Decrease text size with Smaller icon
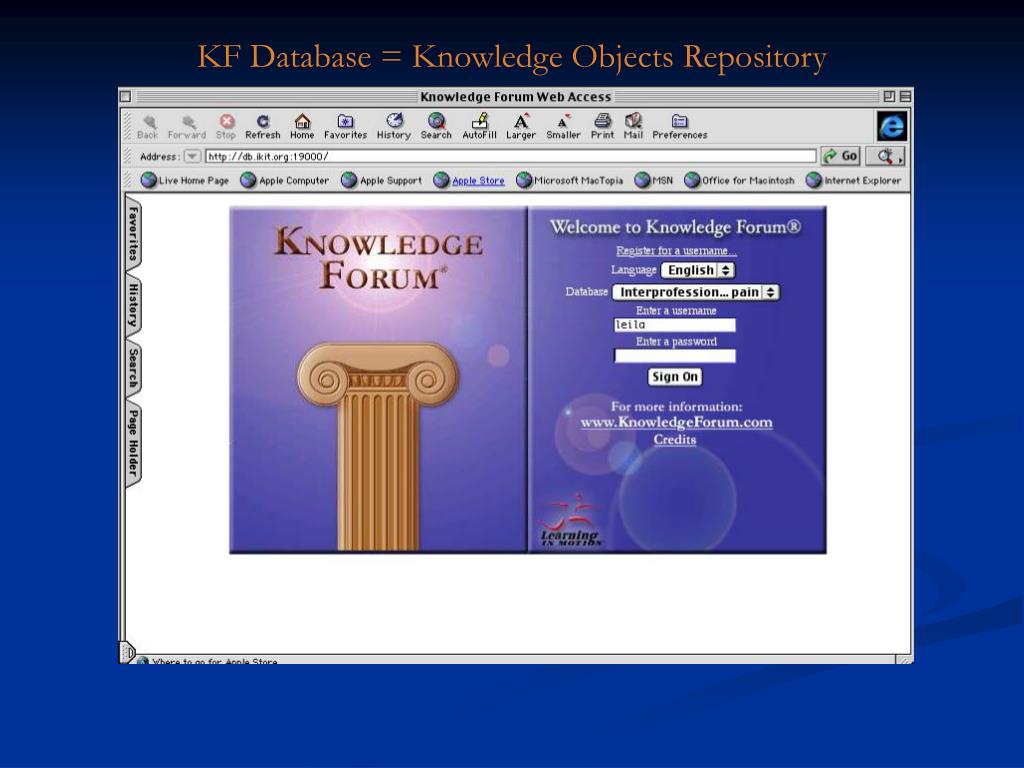This screenshot has height=768, width=1024. tap(563, 127)
